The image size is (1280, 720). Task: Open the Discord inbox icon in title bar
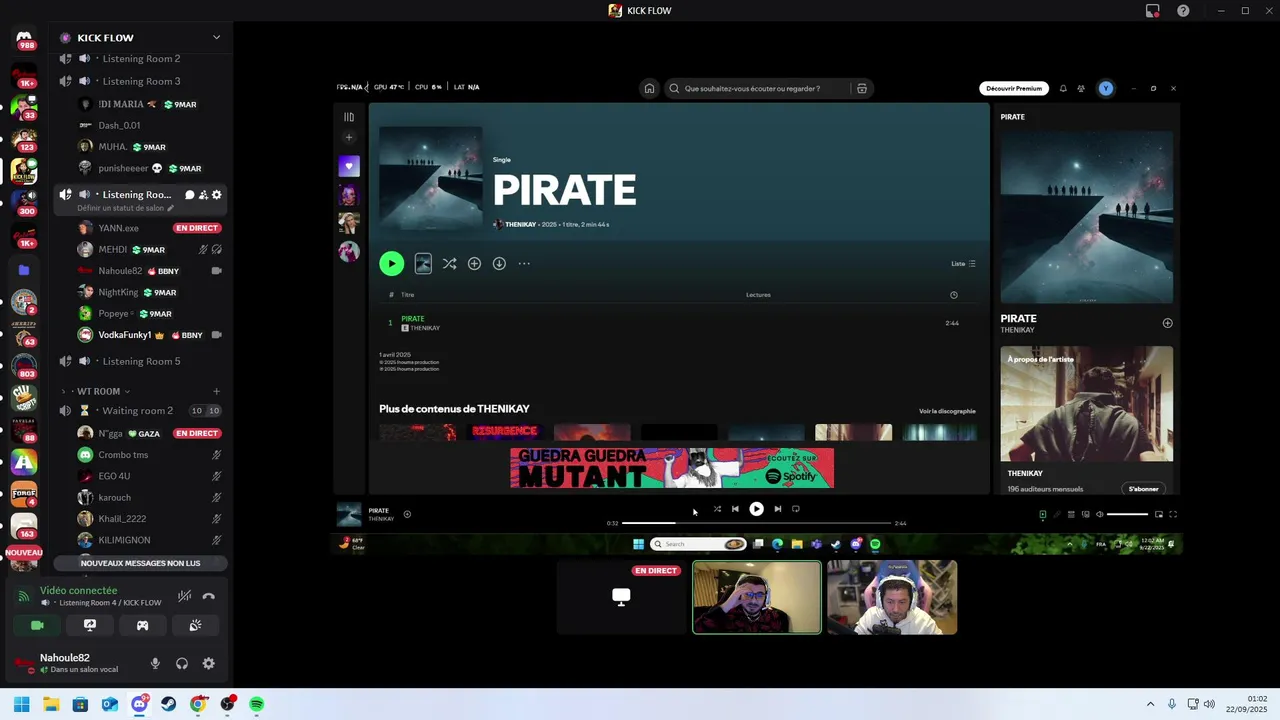[1153, 11]
